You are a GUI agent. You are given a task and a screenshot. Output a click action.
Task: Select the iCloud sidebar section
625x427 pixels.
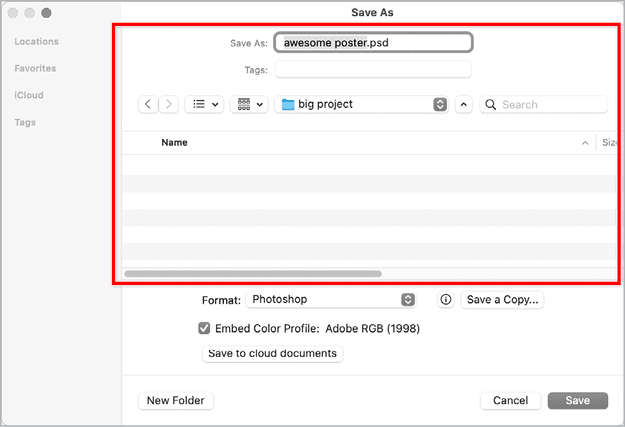pyautogui.click(x=29, y=95)
